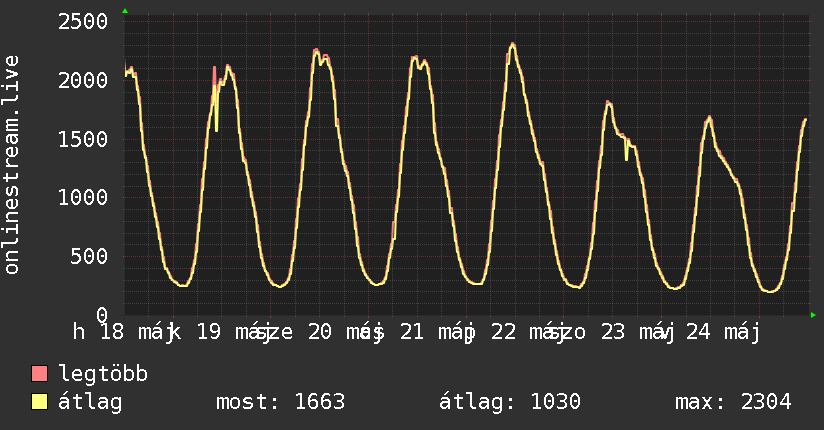Click the 1000 y-axis label
The height and width of the screenshot is (430, 824).
pyautogui.click(x=83, y=198)
